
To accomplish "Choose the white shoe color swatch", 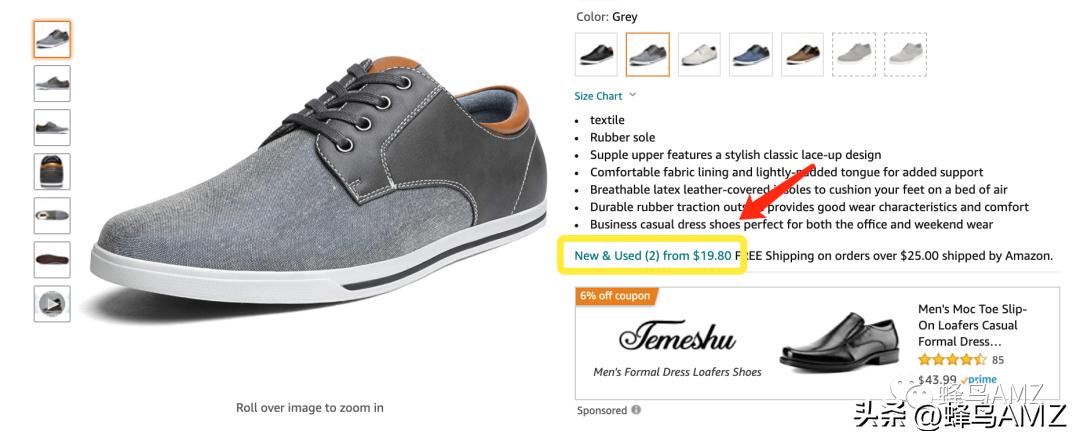I will (x=699, y=55).
